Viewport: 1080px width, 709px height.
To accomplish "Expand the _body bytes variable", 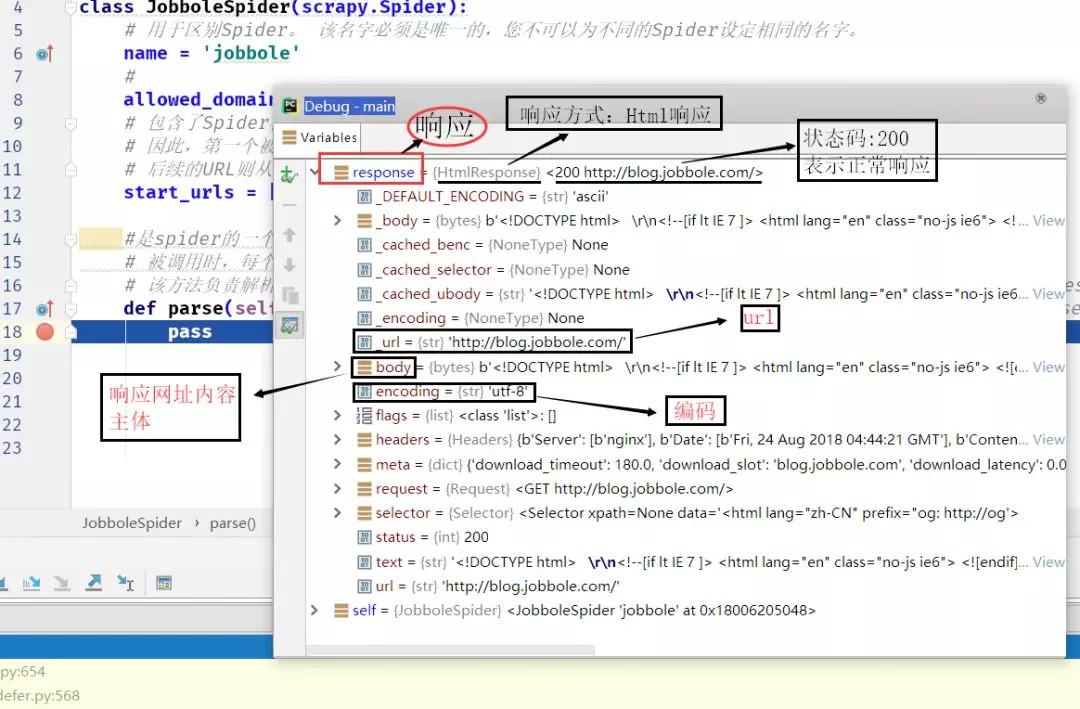I will 337,220.
